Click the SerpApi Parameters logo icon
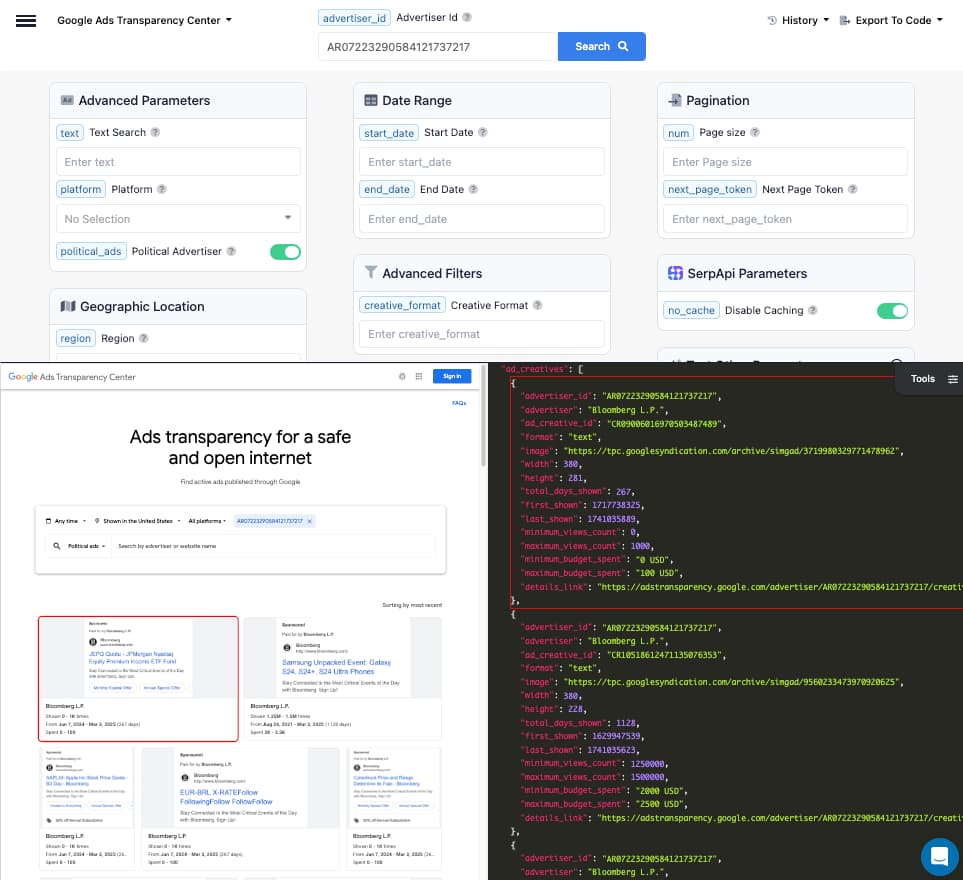 coord(675,273)
